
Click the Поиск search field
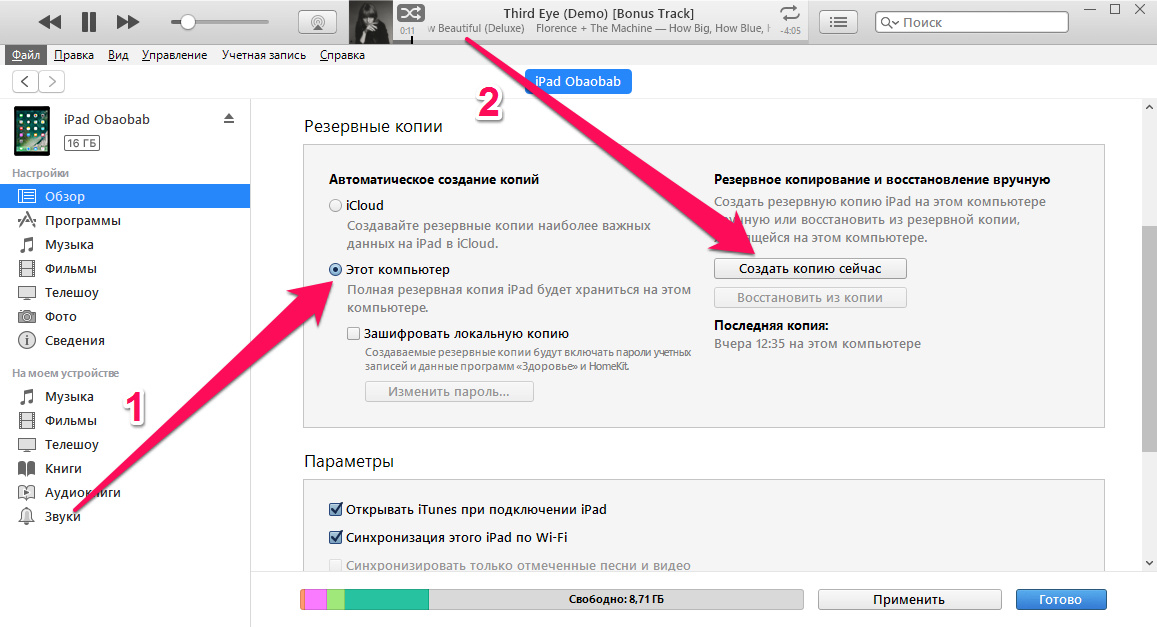point(972,22)
